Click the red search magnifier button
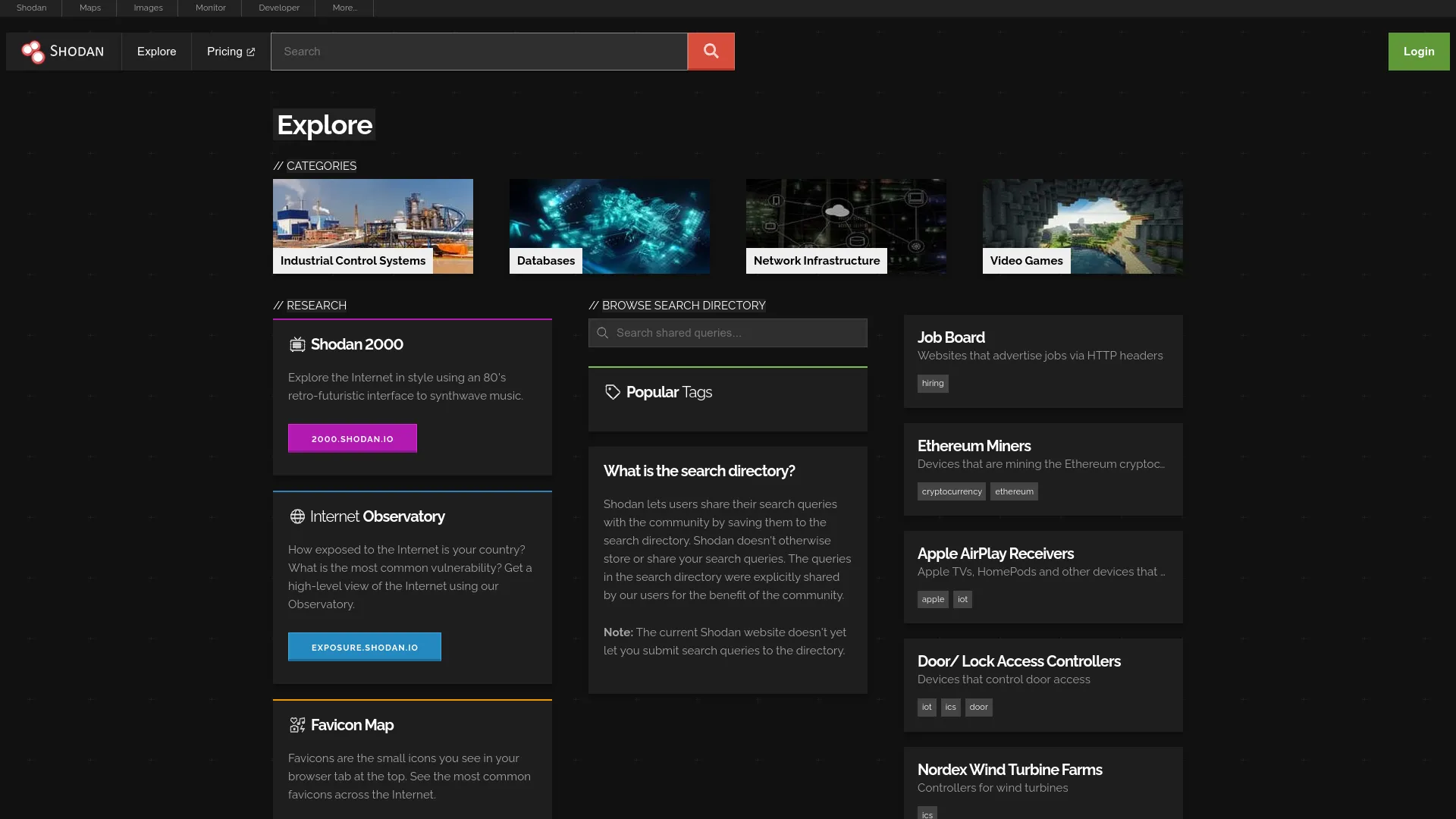Image resolution: width=1456 pixels, height=819 pixels. [711, 52]
